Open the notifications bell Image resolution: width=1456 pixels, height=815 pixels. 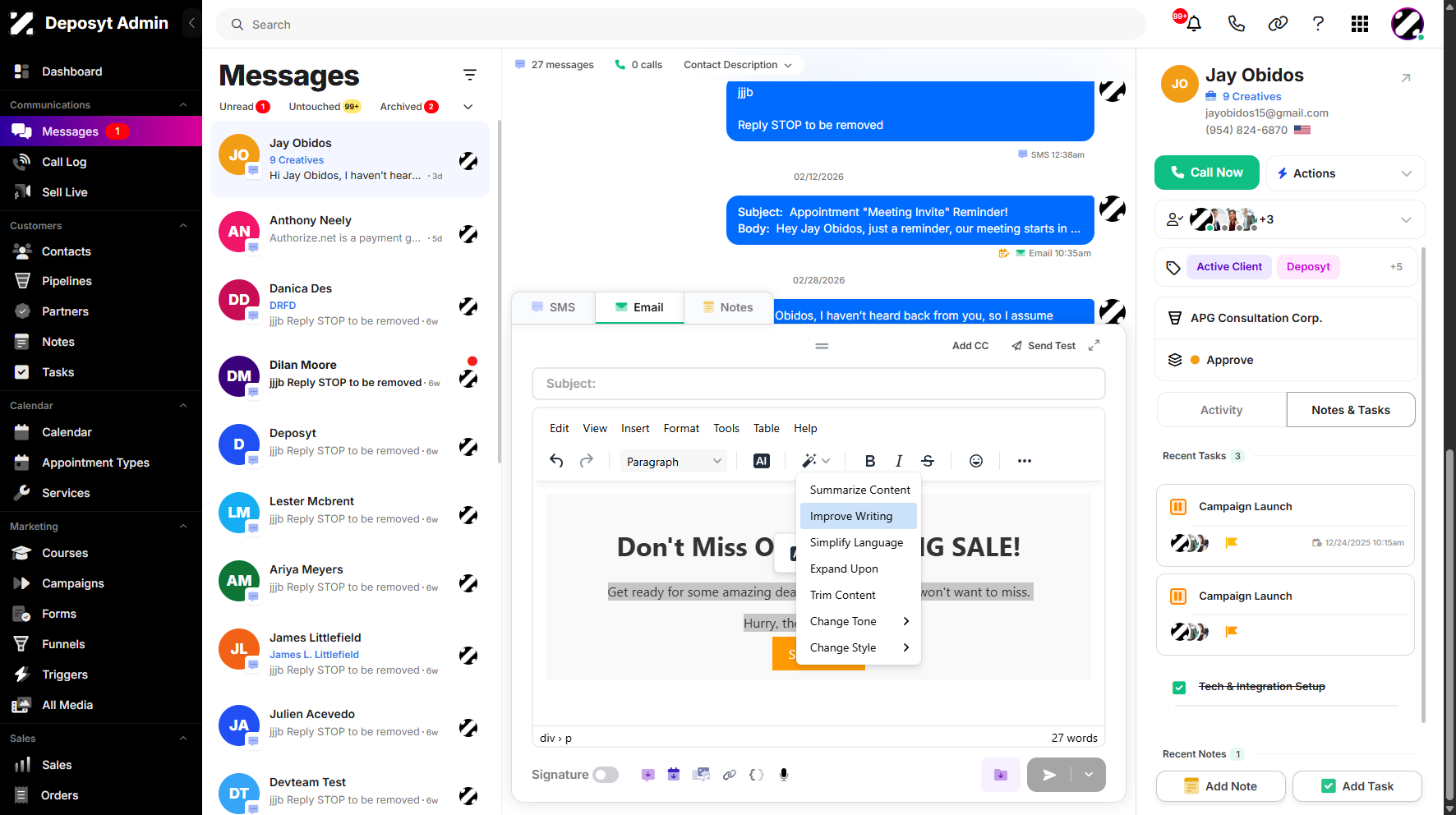[1194, 24]
